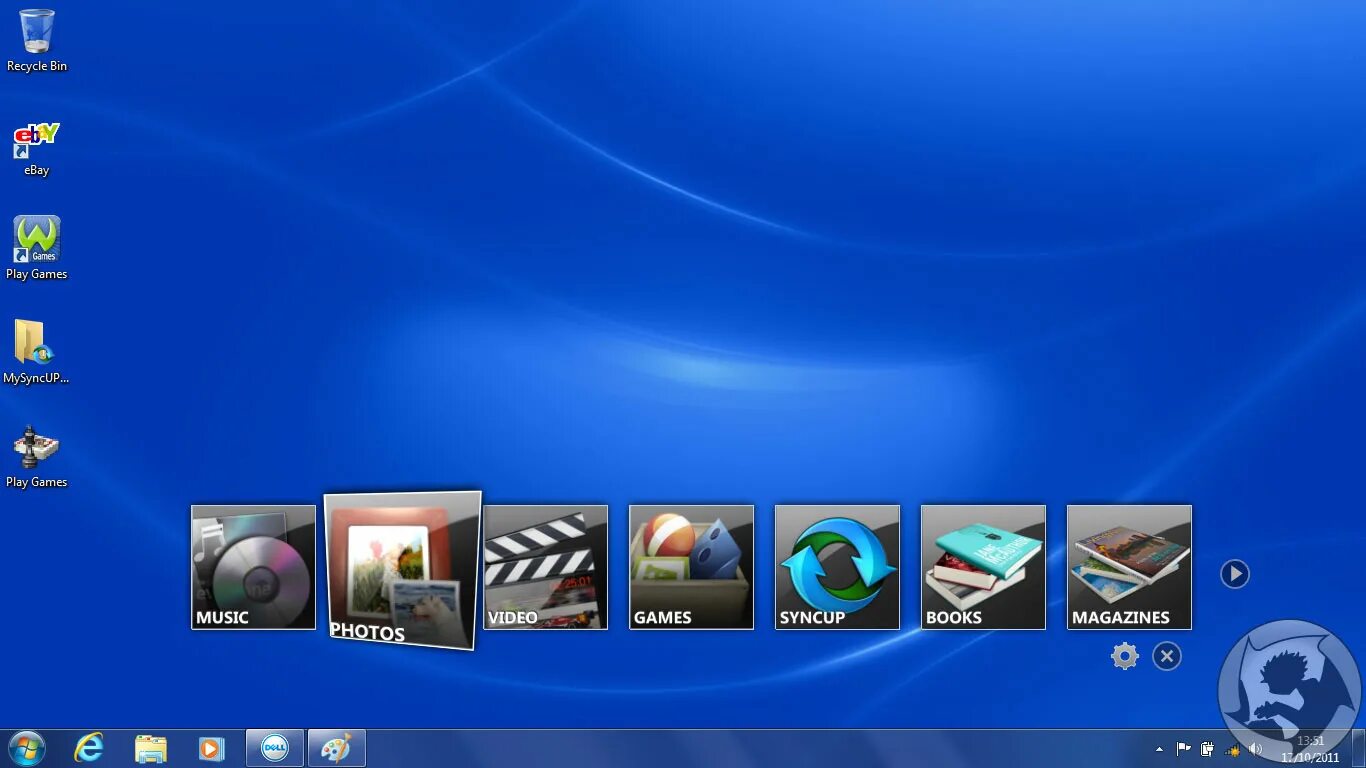Viewport: 1366px width, 768px height.
Task: Open volume speaker tray icon
Action: [x=1256, y=748]
